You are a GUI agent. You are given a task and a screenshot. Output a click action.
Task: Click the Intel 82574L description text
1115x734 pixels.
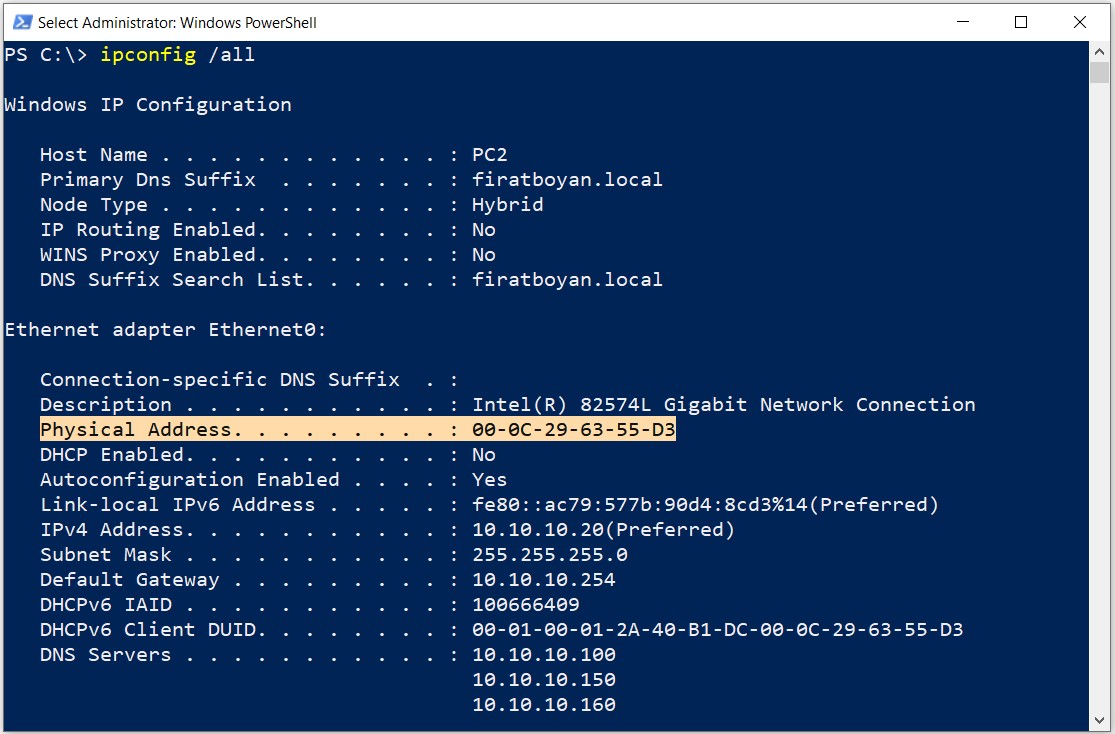[x=723, y=405]
